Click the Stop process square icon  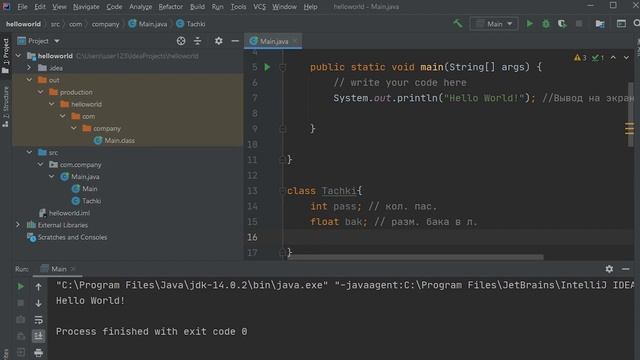[x=579, y=24]
